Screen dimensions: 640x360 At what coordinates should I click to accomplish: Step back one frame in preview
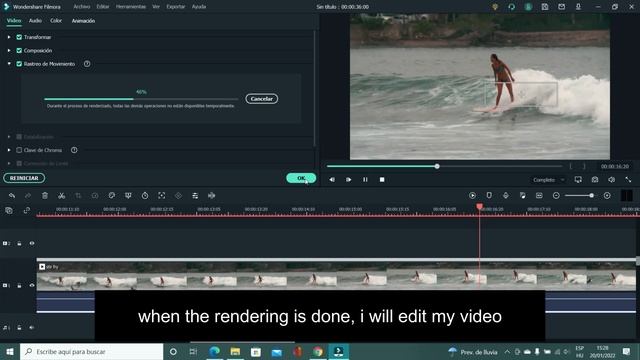click(332, 180)
